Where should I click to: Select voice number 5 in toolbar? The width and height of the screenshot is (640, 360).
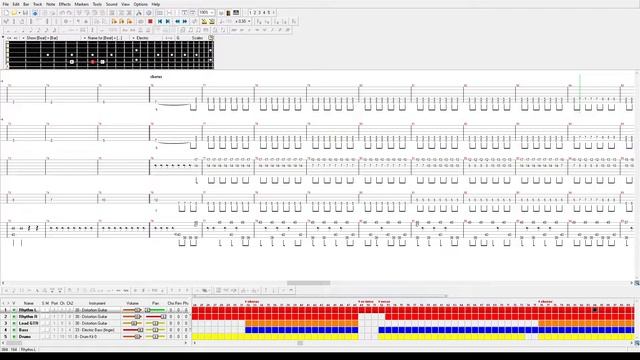click(x=268, y=13)
